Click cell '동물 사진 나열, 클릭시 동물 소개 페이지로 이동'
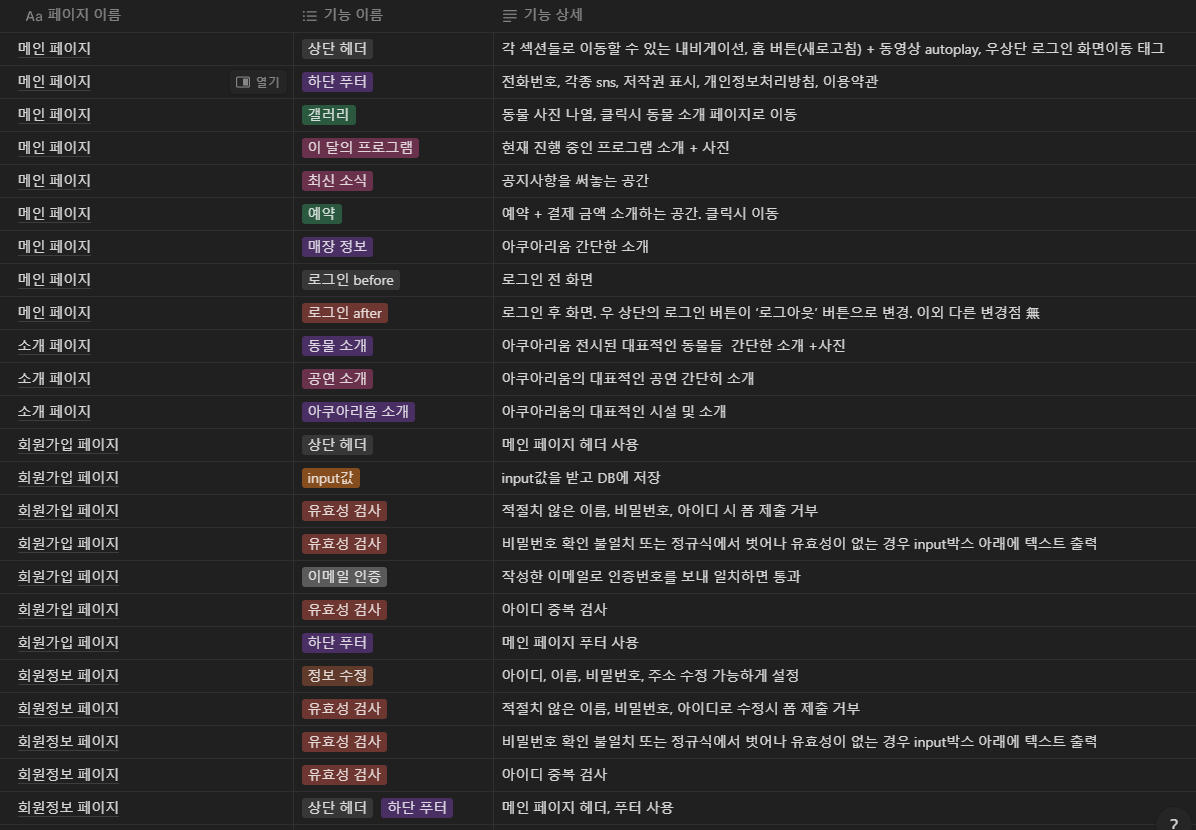Screen dimensions: 1196x830 tap(649, 114)
